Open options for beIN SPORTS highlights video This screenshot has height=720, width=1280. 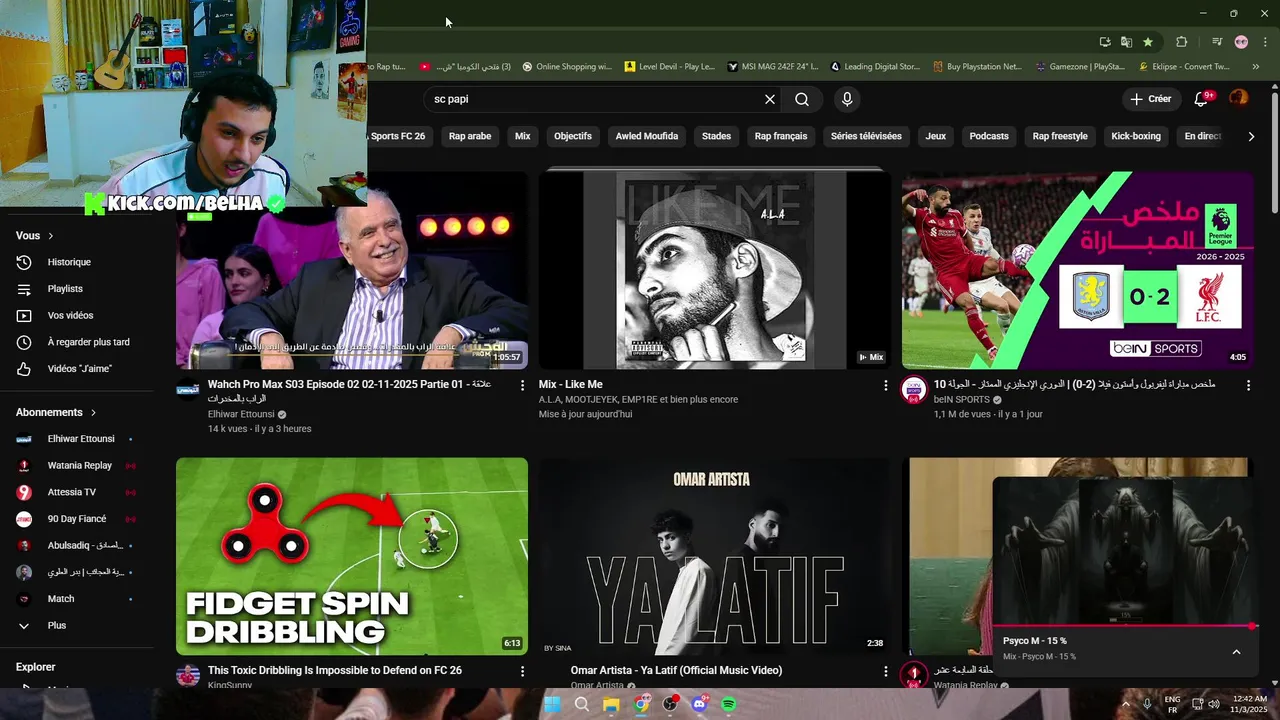(x=1248, y=385)
